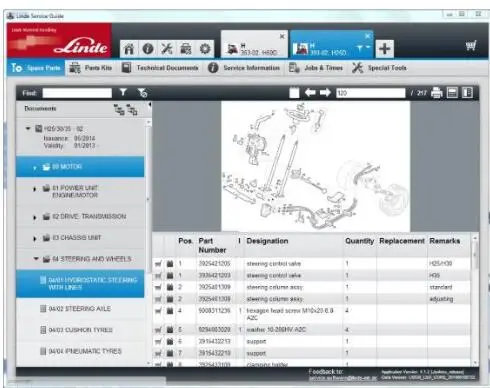Print the current page
The image size is (490, 388).
click(436, 93)
